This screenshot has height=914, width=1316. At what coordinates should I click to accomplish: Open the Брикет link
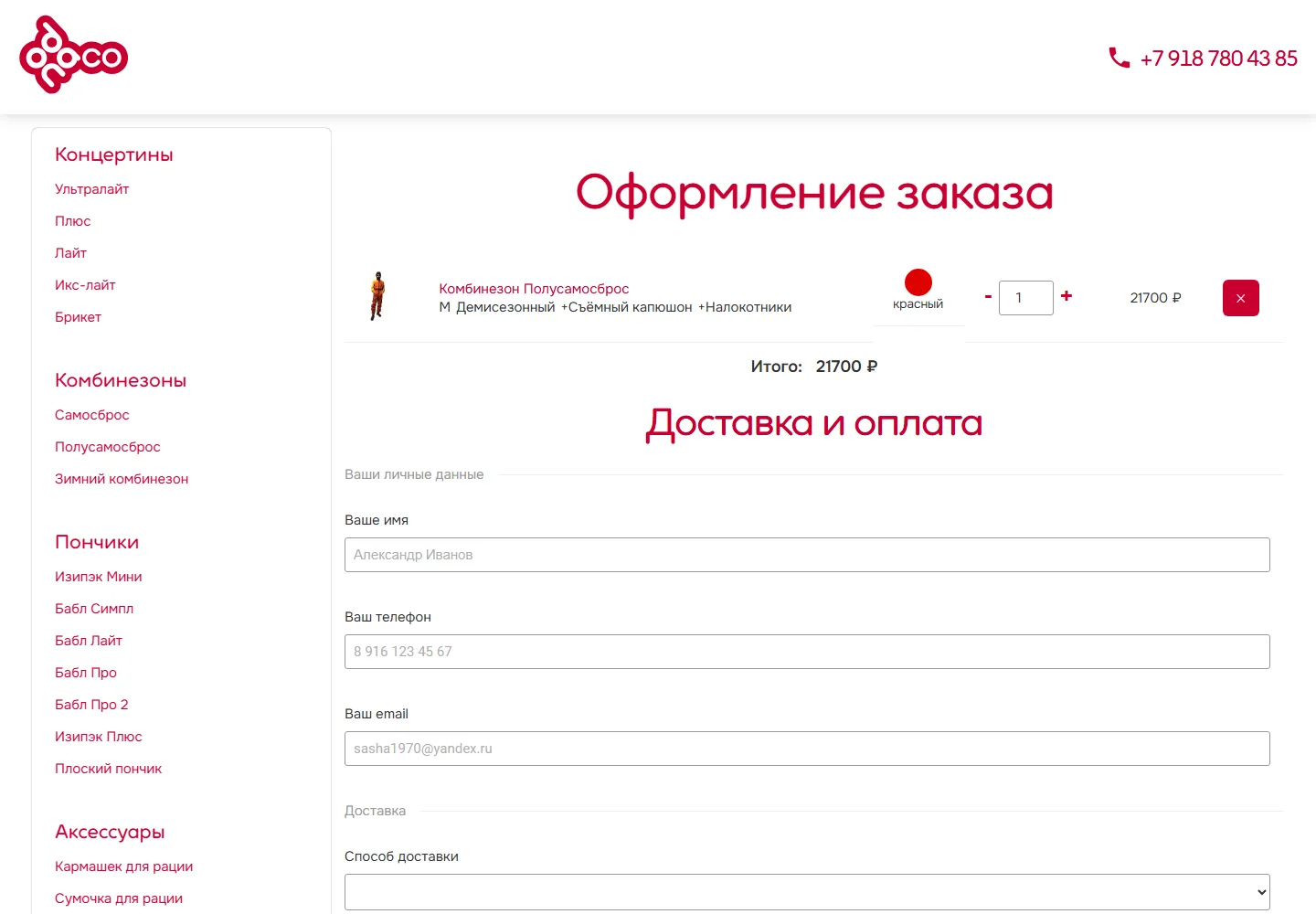pos(78,317)
